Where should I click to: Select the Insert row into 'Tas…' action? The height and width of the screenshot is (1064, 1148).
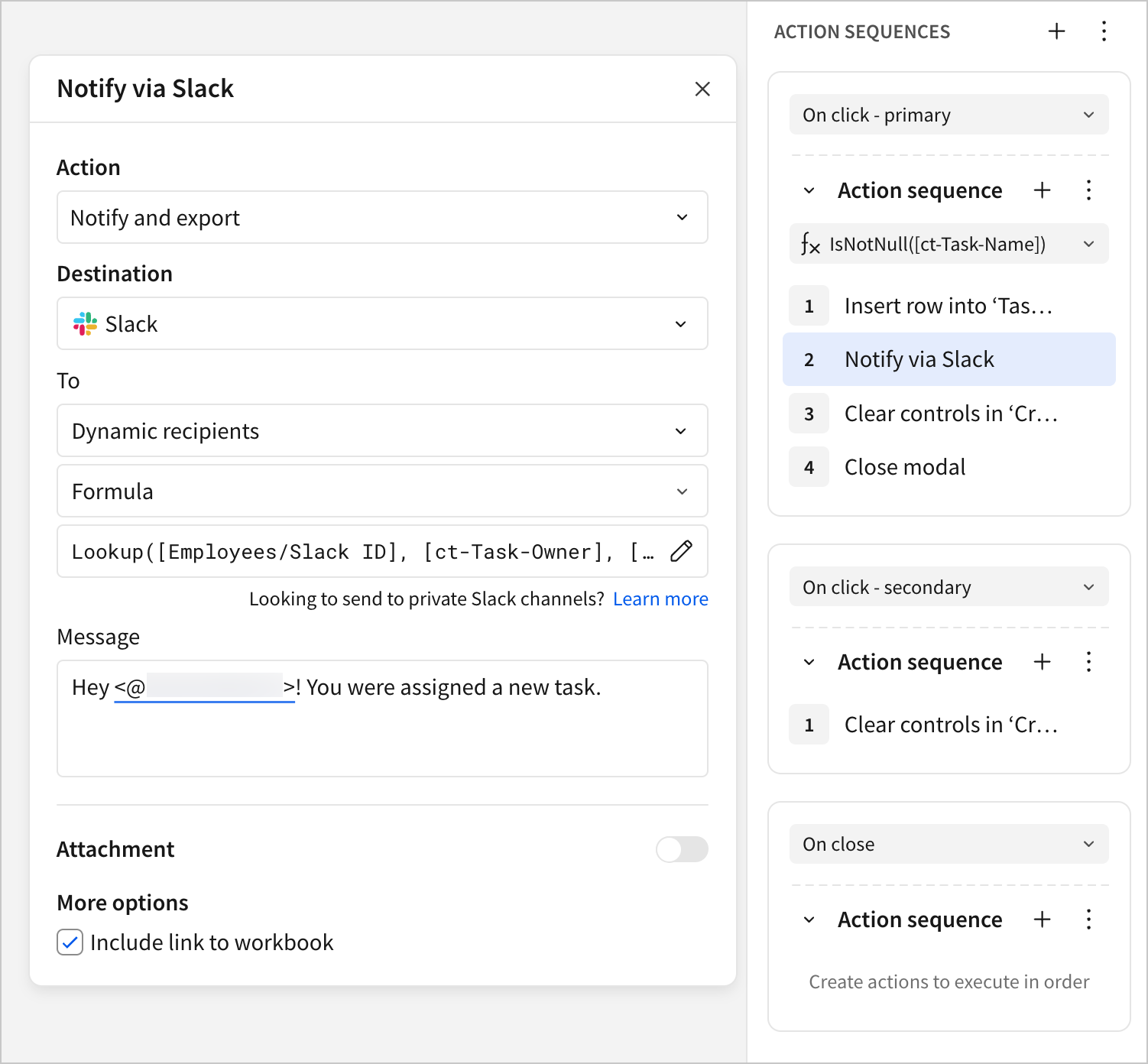point(949,307)
